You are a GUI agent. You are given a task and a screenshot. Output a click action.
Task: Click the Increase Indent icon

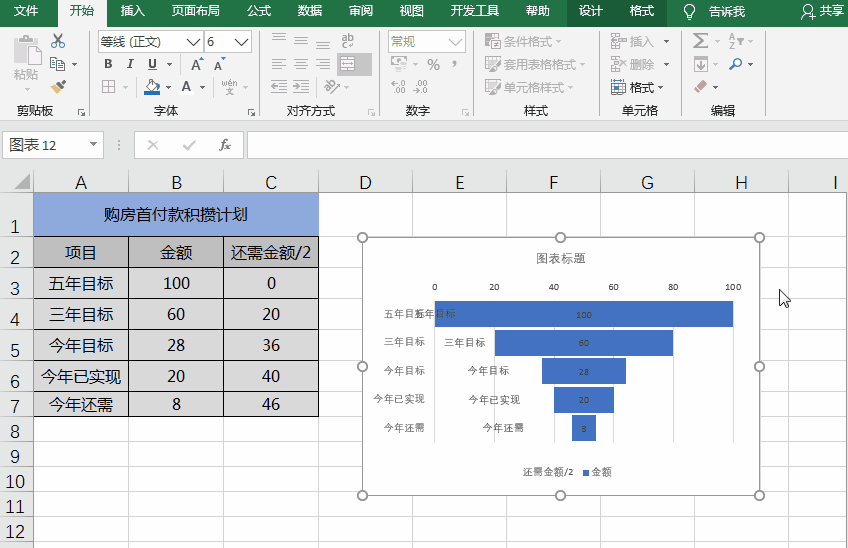point(301,87)
